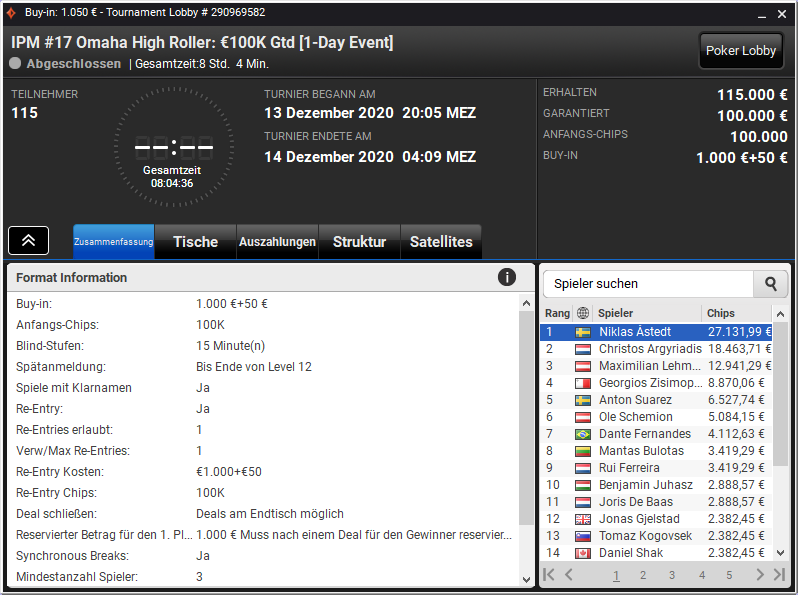This screenshot has width=798, height=595.
Task: Select player row Ole Schemion
Action: point(656,417)
